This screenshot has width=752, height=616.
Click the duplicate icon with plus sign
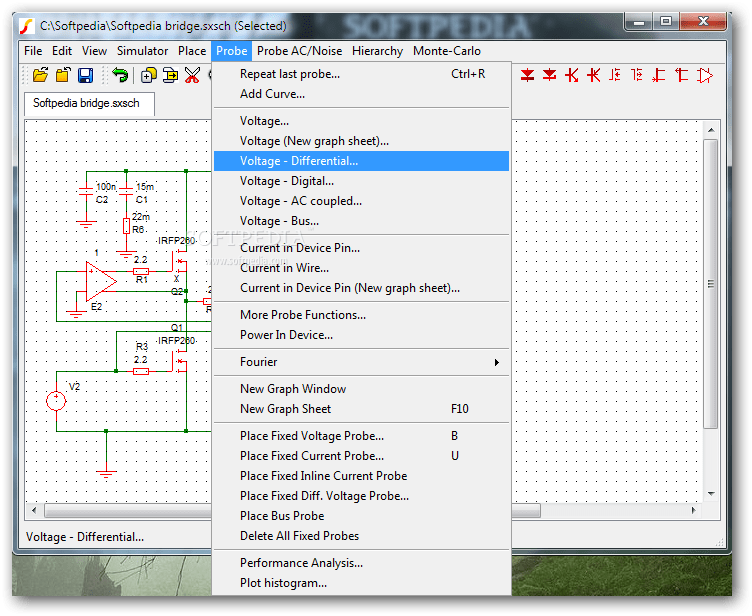[x=149, y=75]
